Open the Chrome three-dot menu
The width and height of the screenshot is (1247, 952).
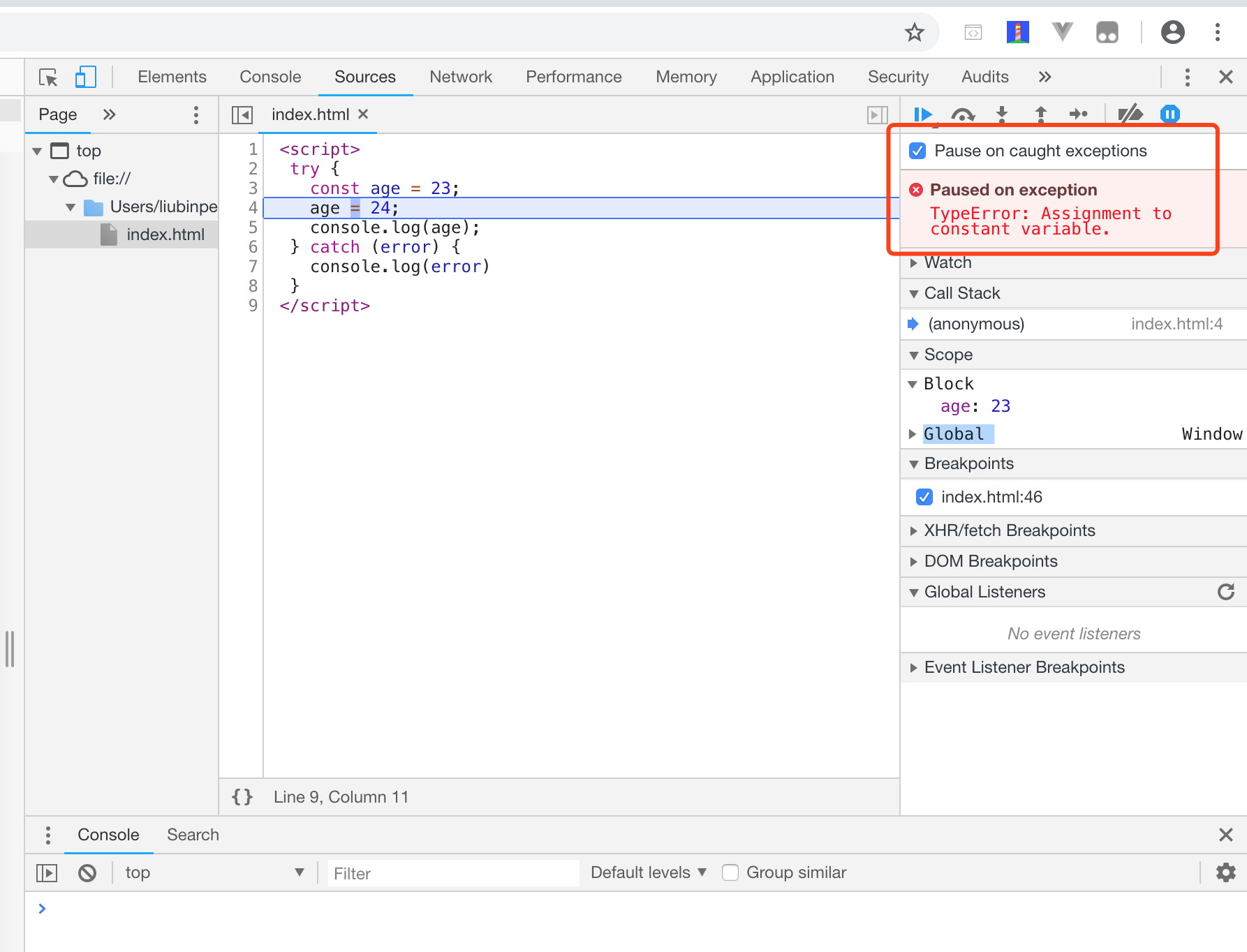(x=1218, y=32)
